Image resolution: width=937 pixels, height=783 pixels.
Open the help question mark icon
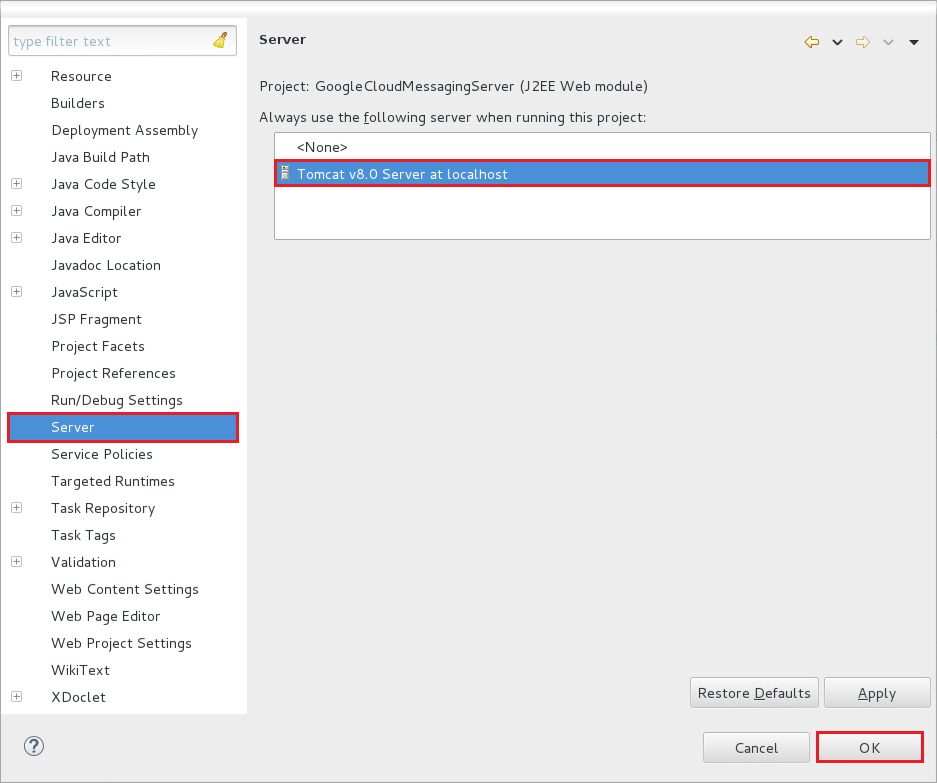34,746
